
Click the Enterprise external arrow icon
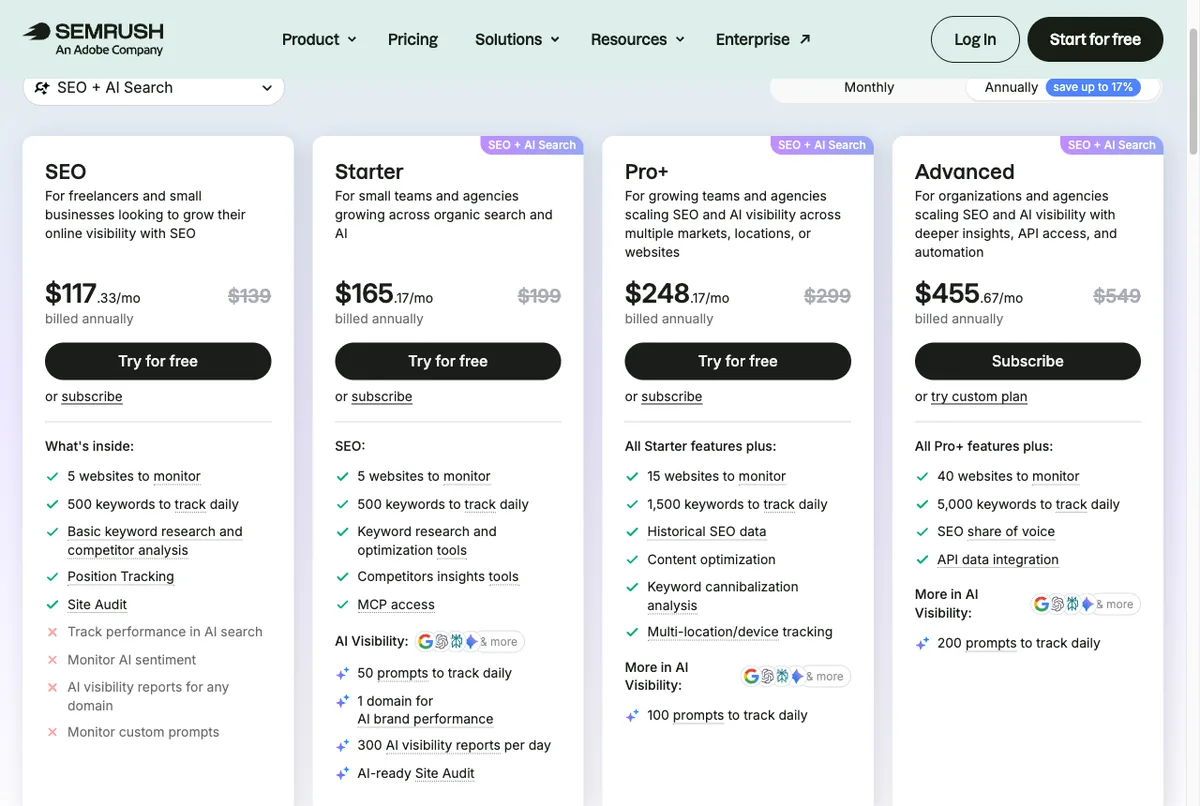point(805,39)
